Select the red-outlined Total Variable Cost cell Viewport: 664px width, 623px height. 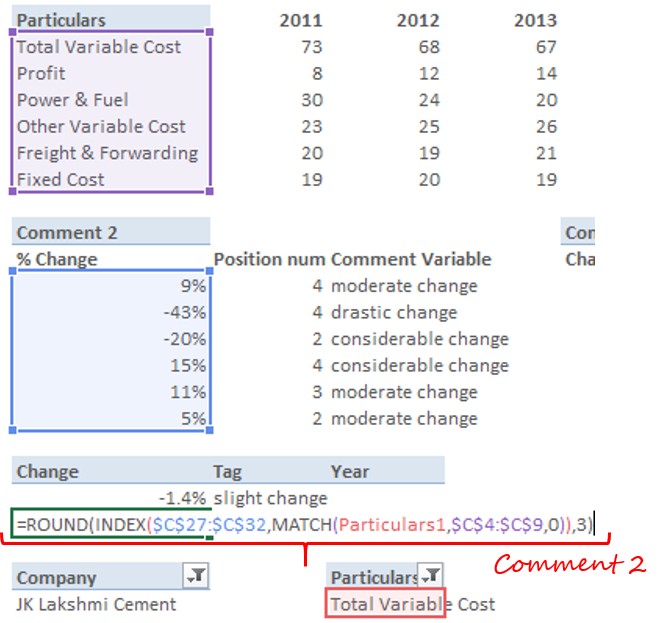[387, 604]
